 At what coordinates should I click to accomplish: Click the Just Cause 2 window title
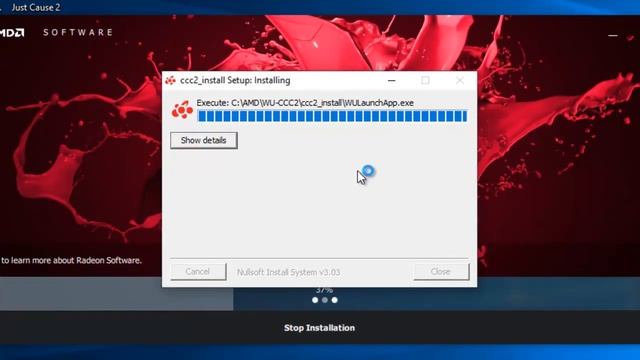click(x=36, y=7)
